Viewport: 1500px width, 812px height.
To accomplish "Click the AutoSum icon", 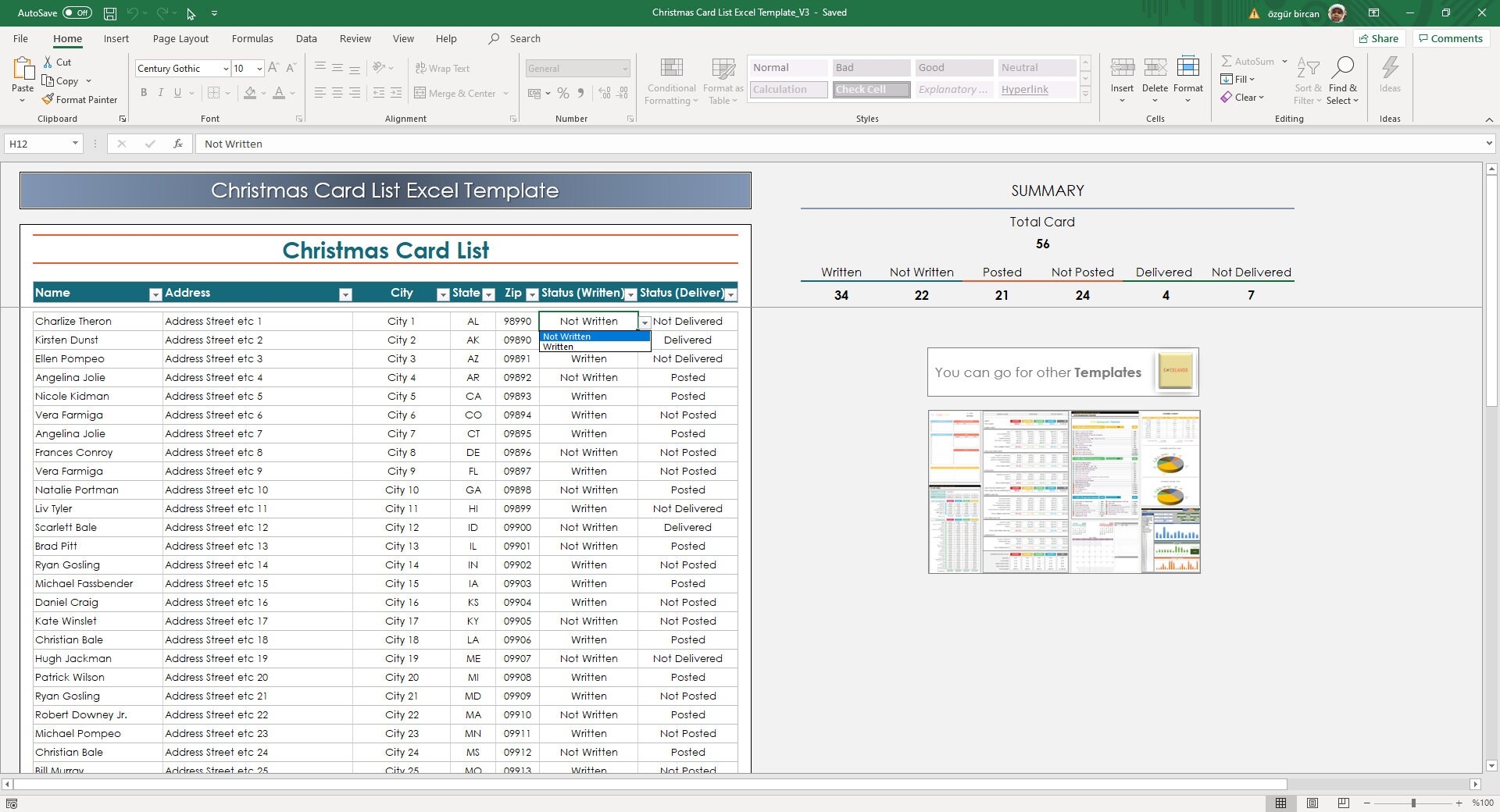I will pos(1227,61).
